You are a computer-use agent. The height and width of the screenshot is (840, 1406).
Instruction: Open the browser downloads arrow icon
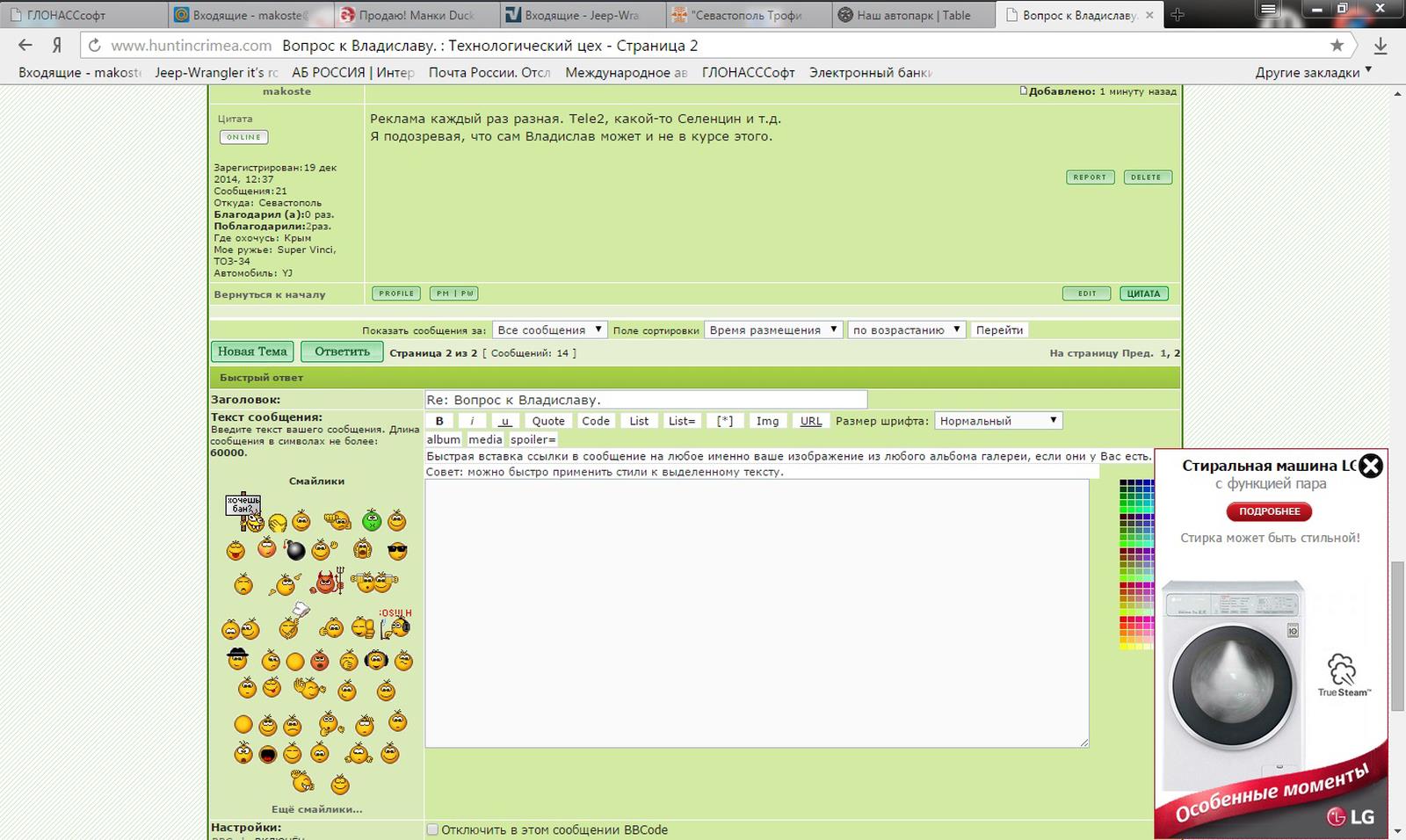coord(1381,46)
